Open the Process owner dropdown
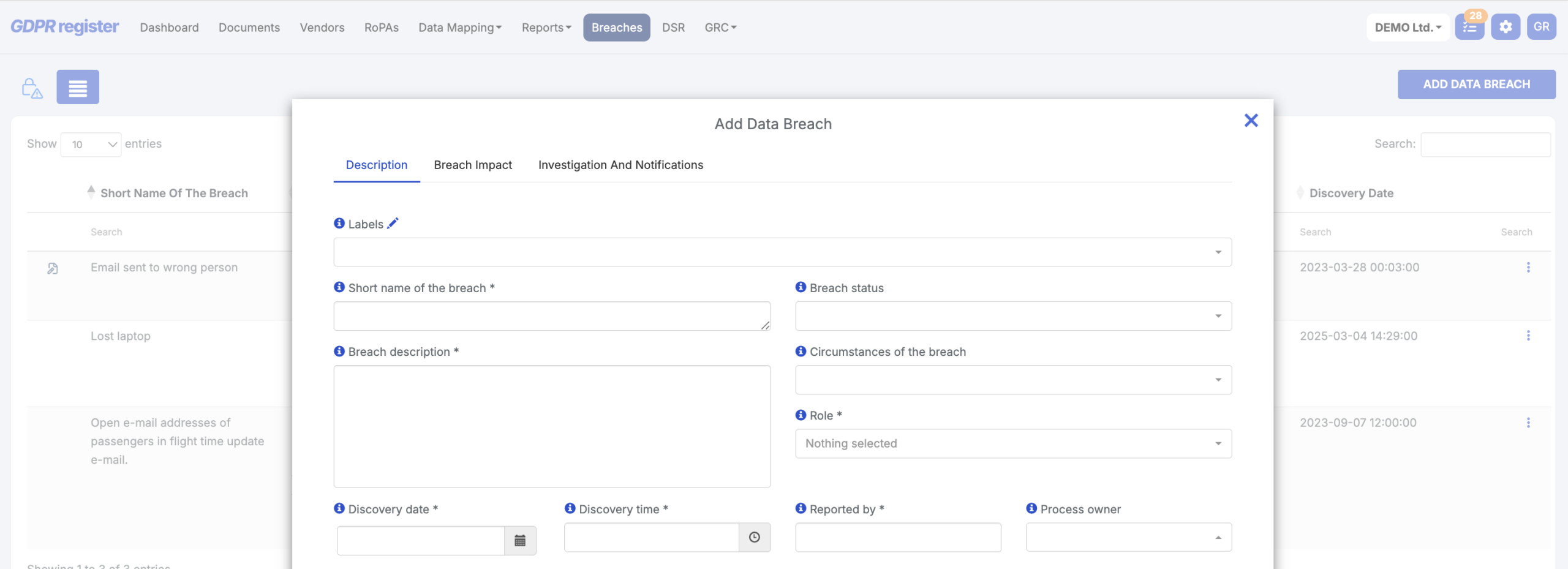Image resolution: width=1568 pixels, height=569 pixels. [1128, 537]
